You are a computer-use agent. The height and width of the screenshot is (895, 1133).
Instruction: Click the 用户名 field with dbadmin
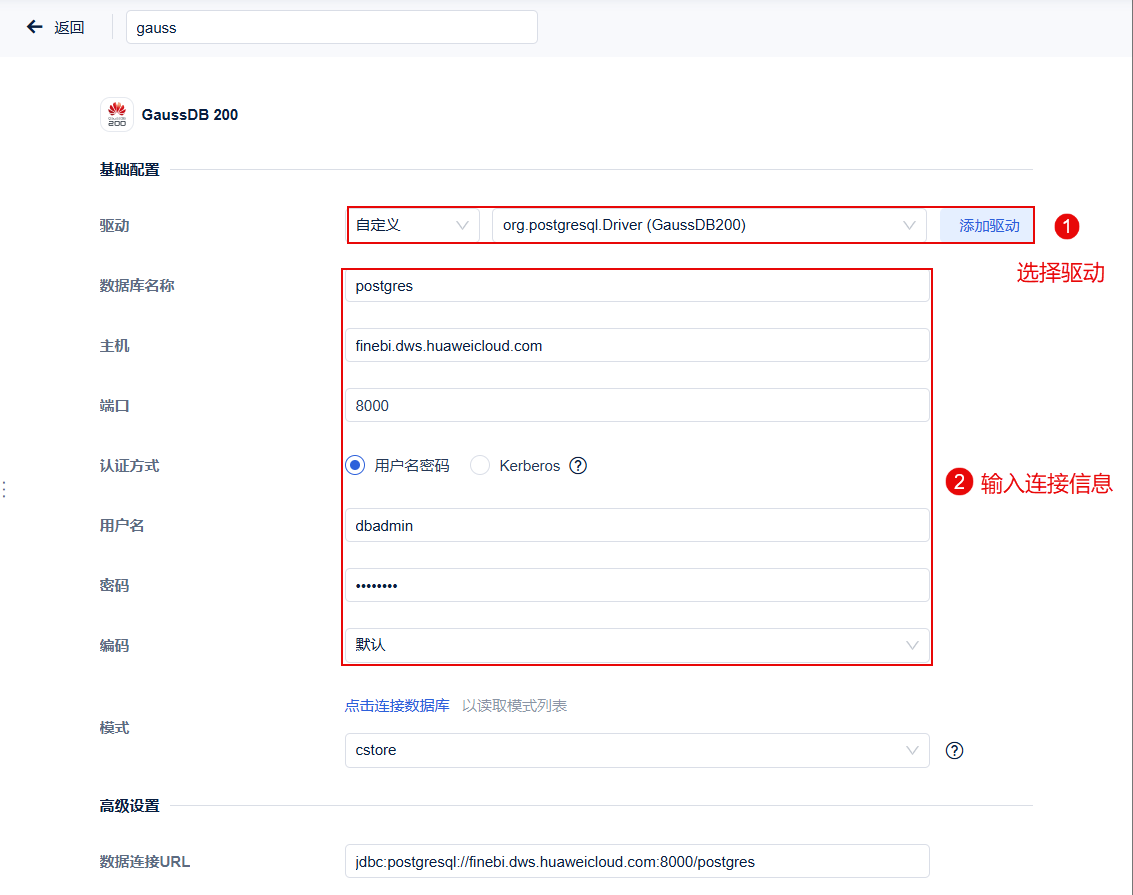(637, 526)
